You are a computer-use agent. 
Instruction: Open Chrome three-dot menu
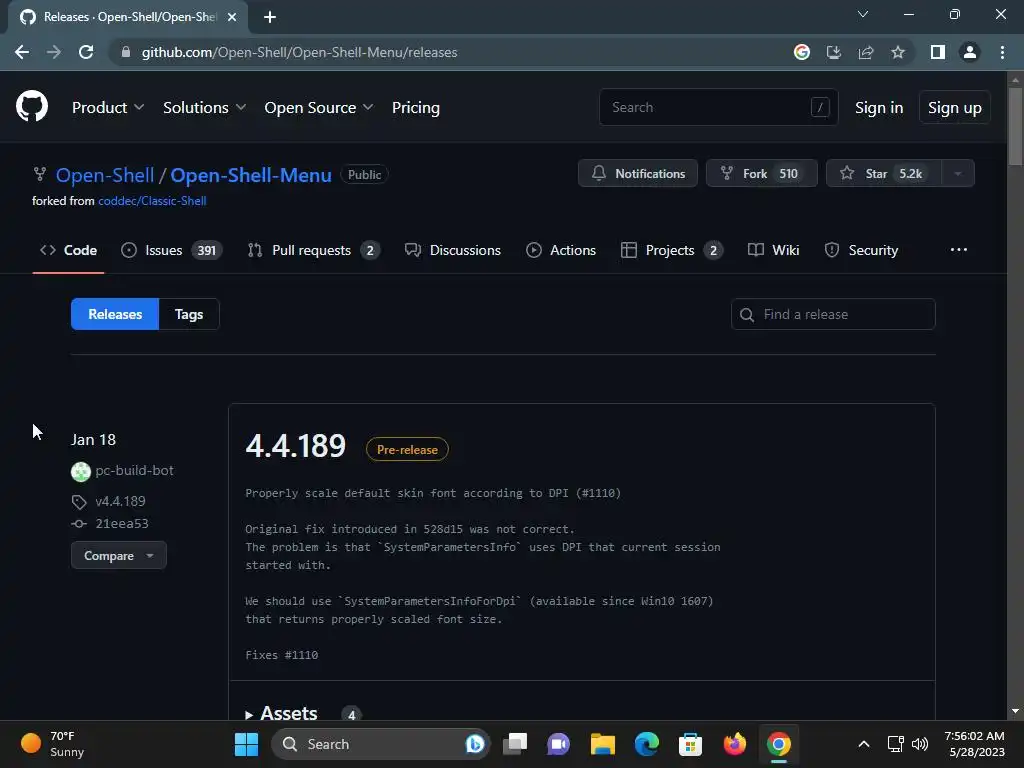tap(1002, 52)
